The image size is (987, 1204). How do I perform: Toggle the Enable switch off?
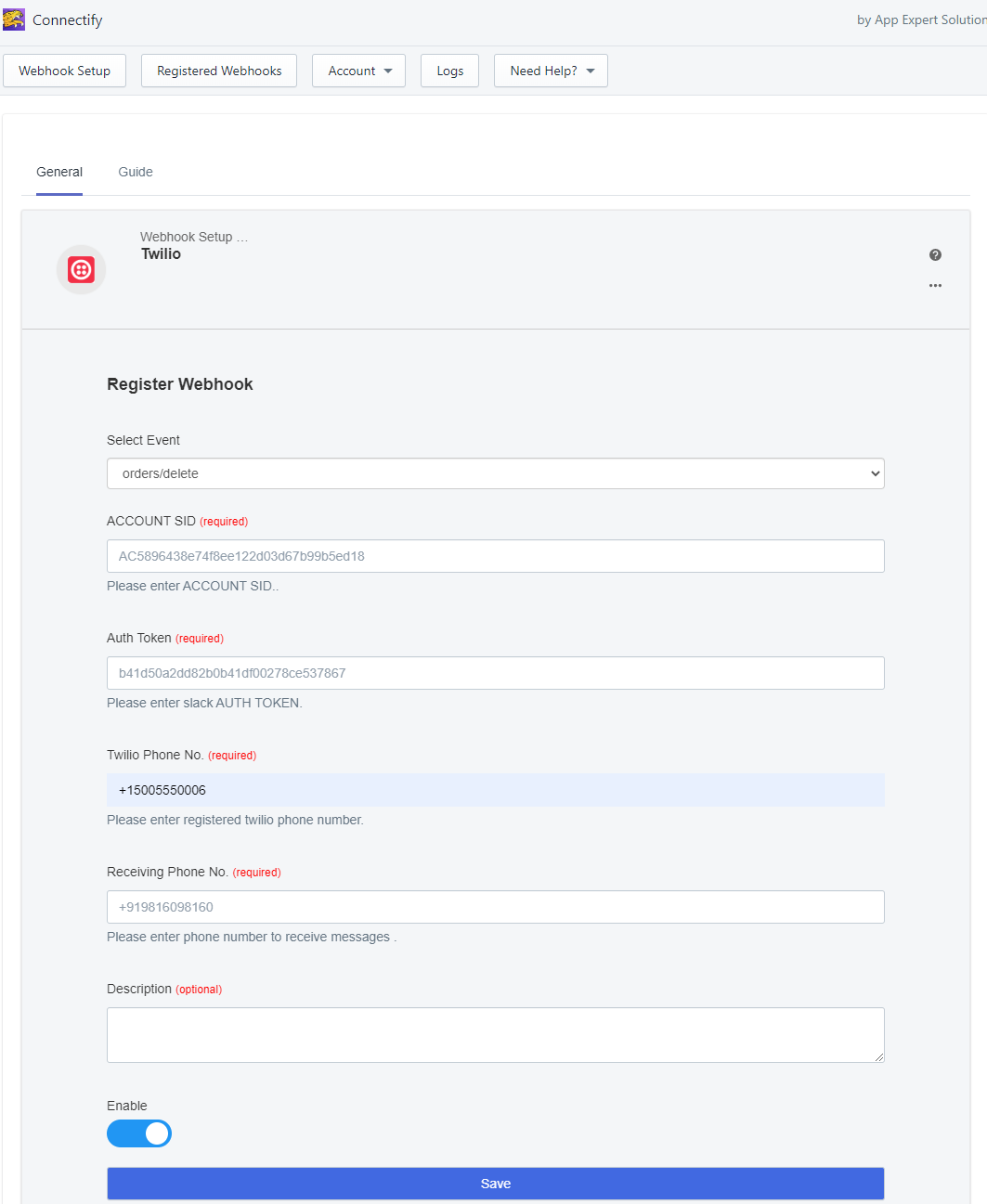(x=139, y=1133)
